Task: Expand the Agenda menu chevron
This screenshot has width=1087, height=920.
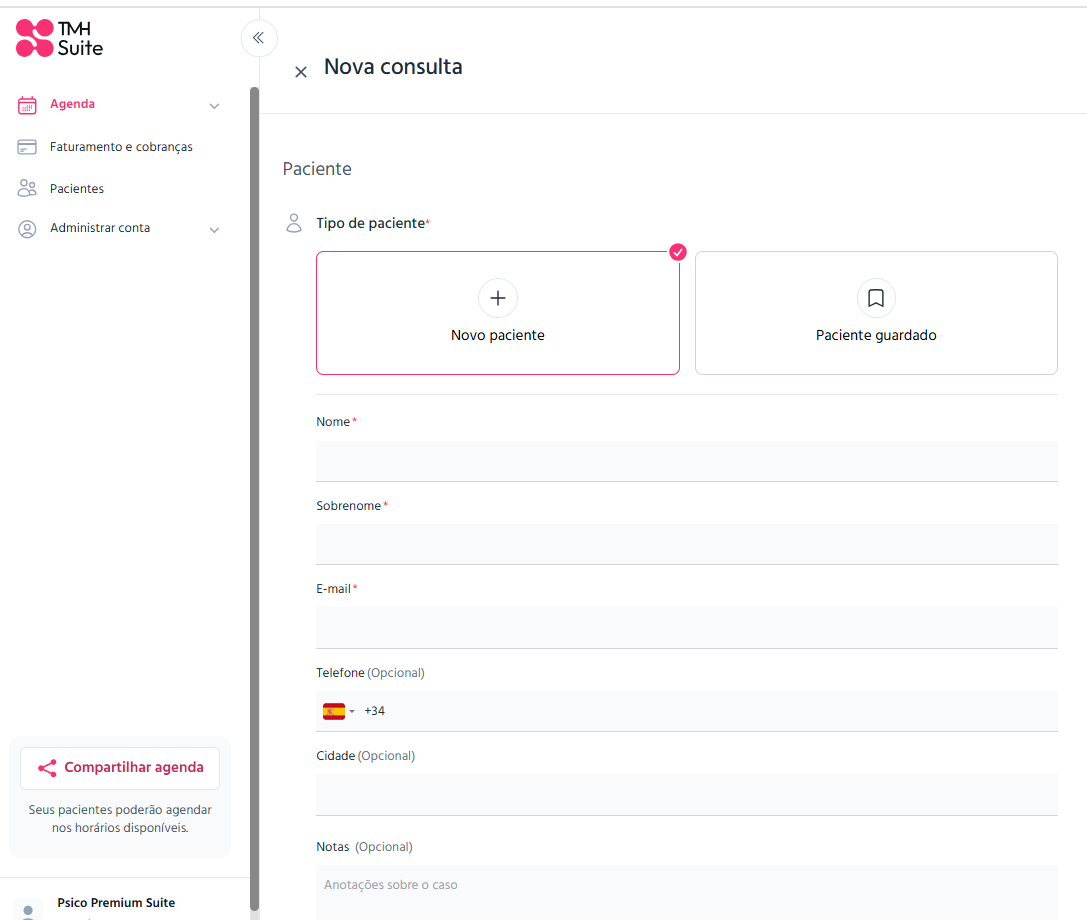Action: click(214, 106)
